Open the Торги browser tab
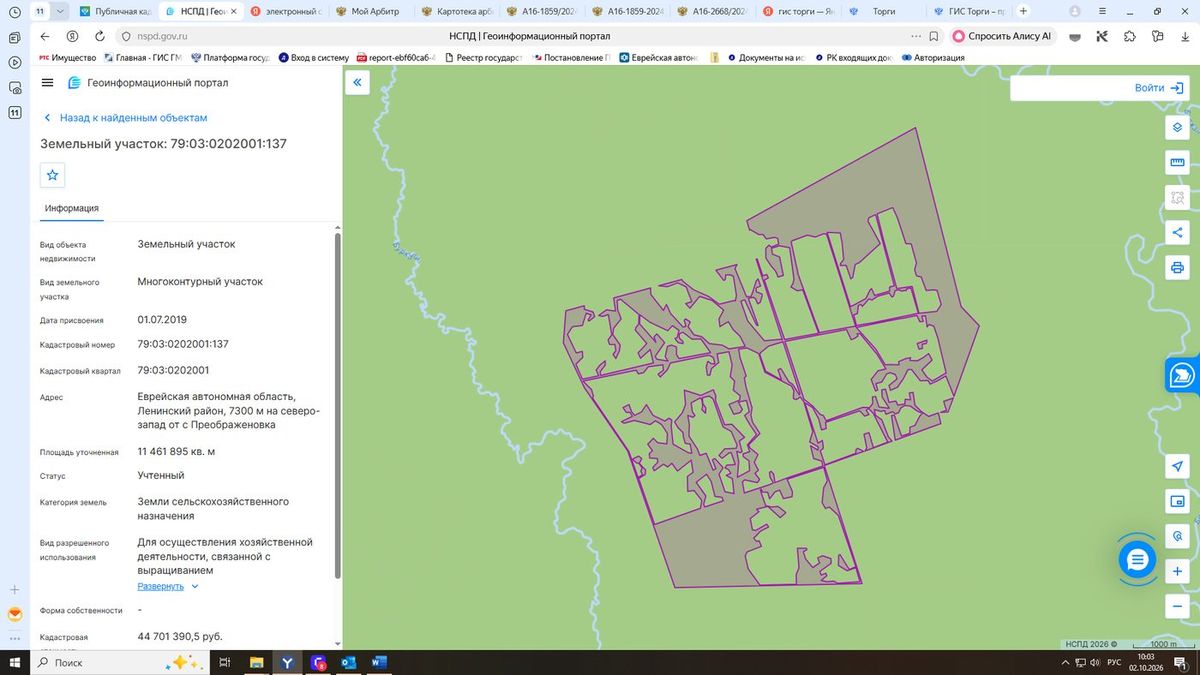 [883, 11]
